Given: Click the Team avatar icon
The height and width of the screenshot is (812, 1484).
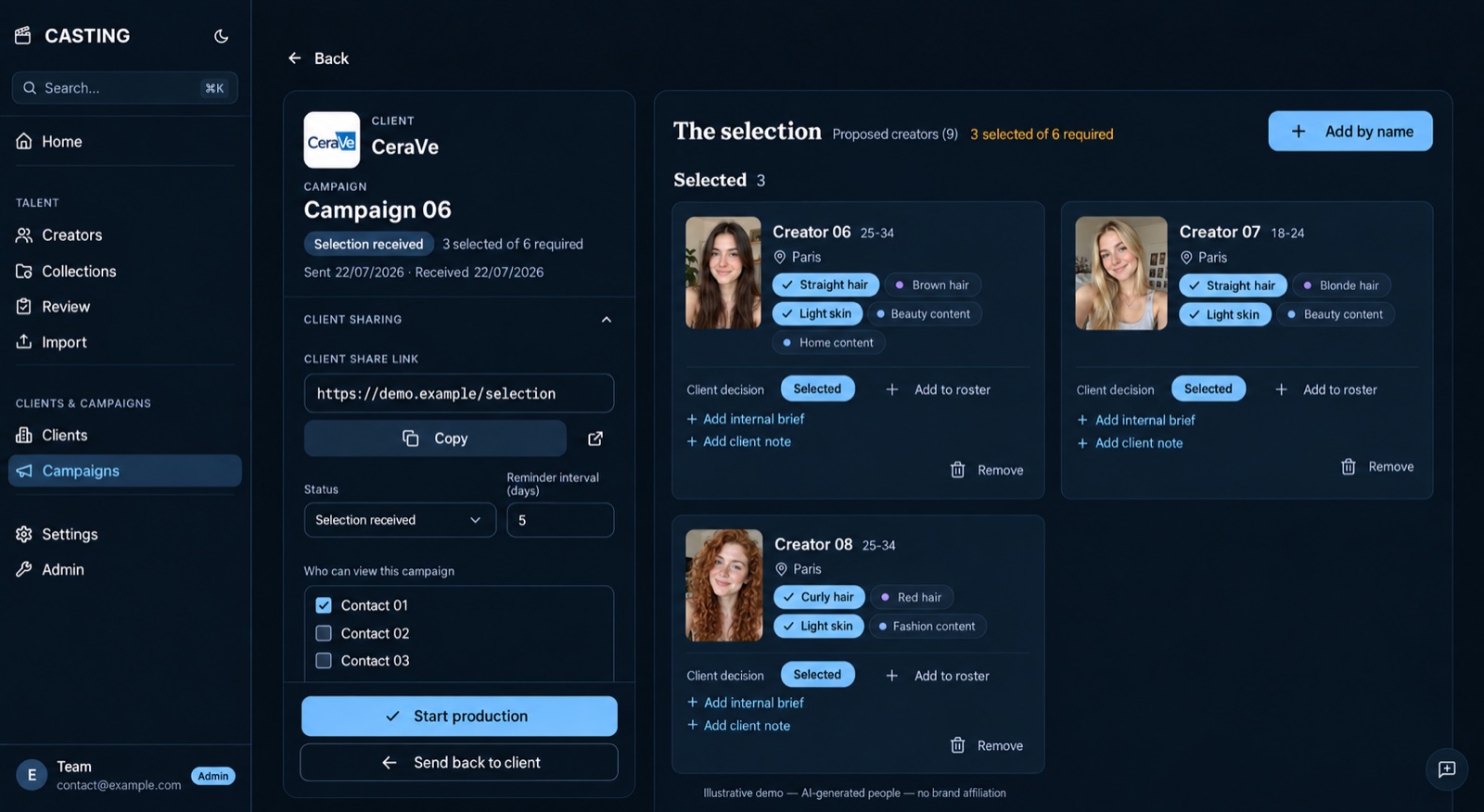Looking at the screenshot, I should click(32, 775).
